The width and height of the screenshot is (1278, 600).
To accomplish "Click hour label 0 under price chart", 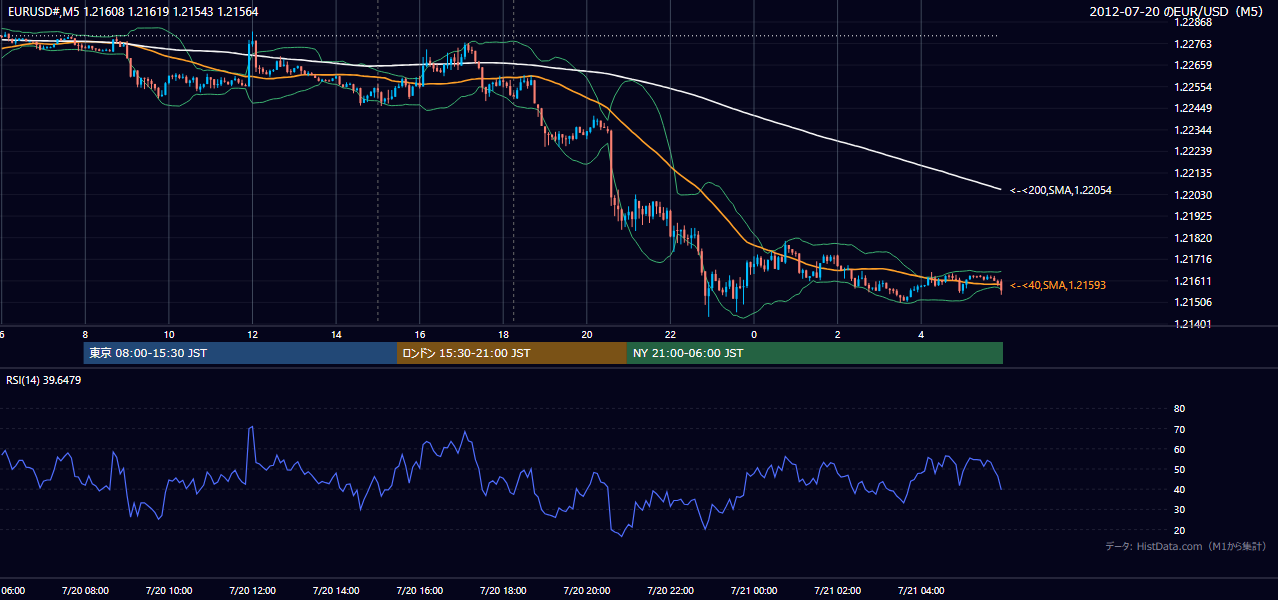I will click(x=754, y=334).
